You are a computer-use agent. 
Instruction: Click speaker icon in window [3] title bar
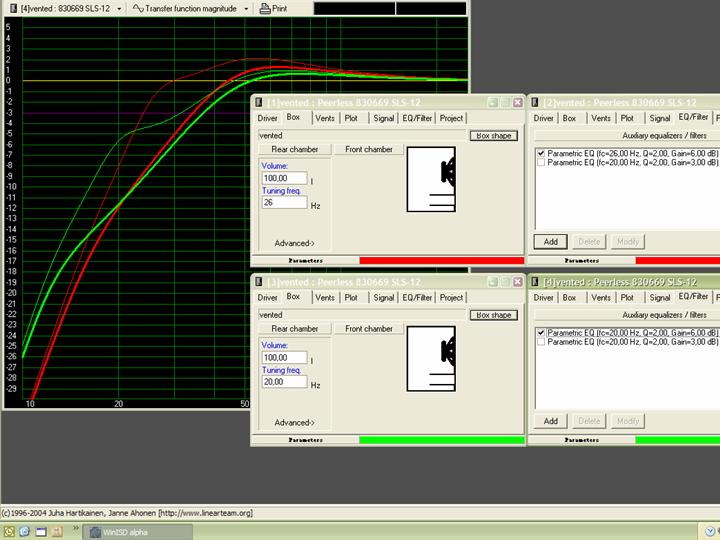[260, 282]
